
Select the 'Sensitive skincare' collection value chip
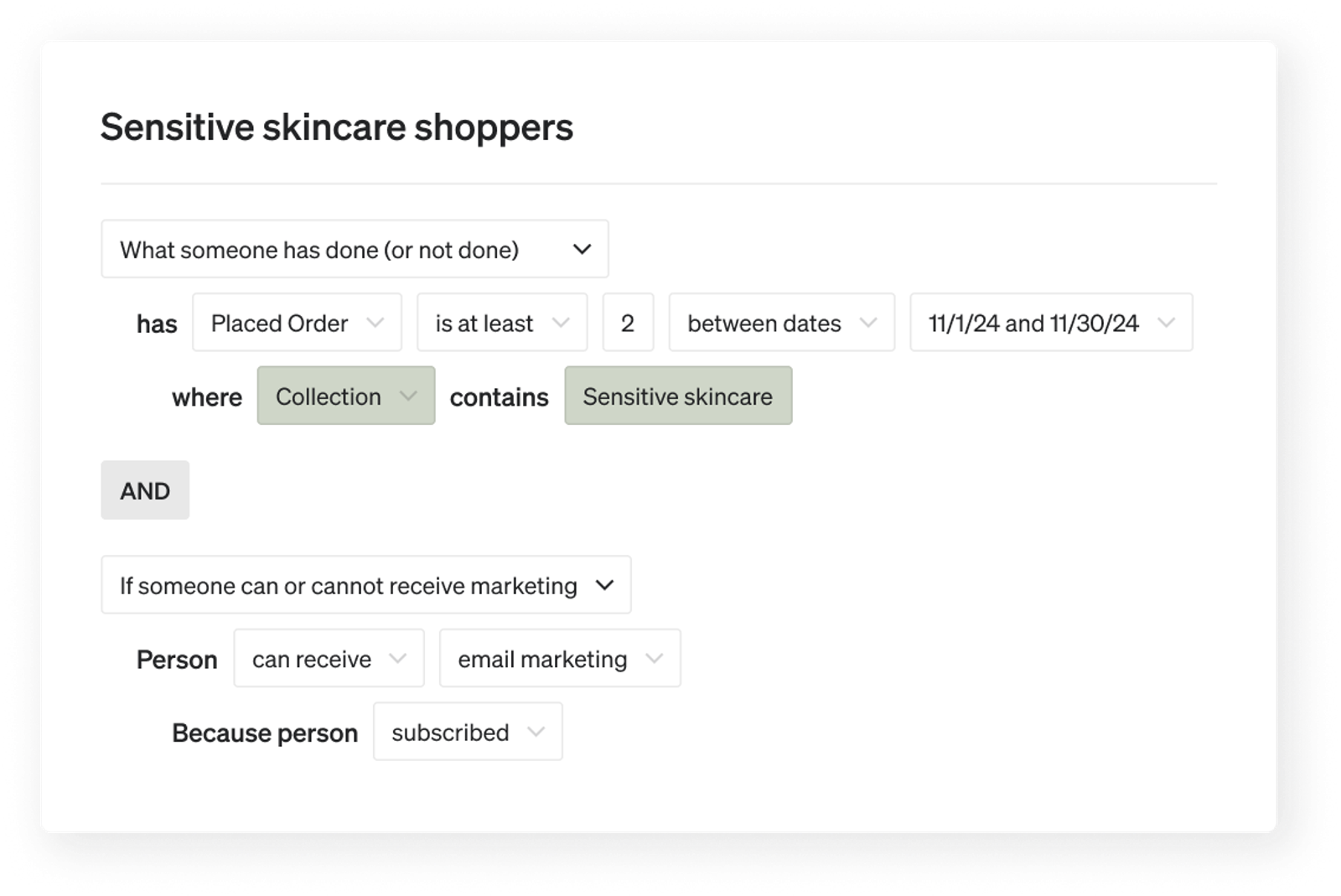pos(678,396)
